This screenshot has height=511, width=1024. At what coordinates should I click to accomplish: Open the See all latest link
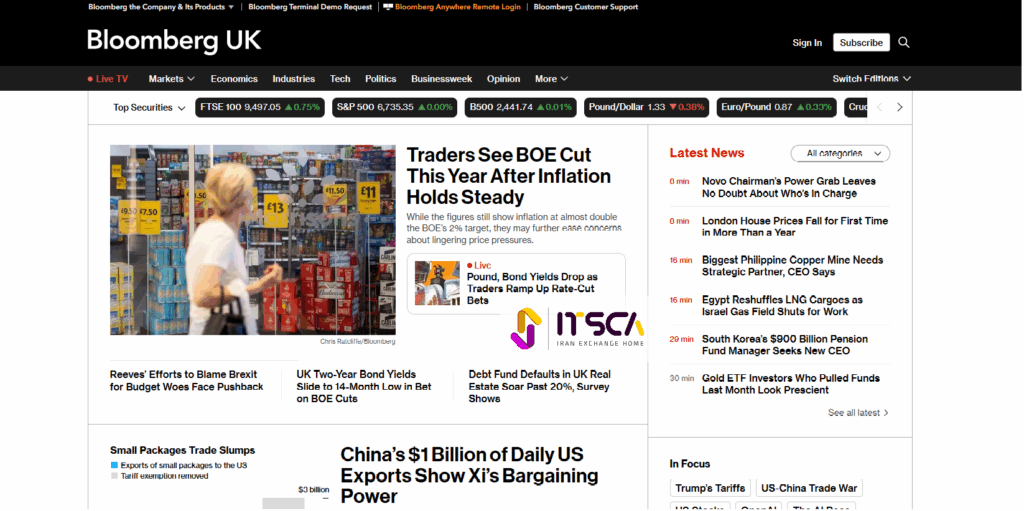pos(858,412)
